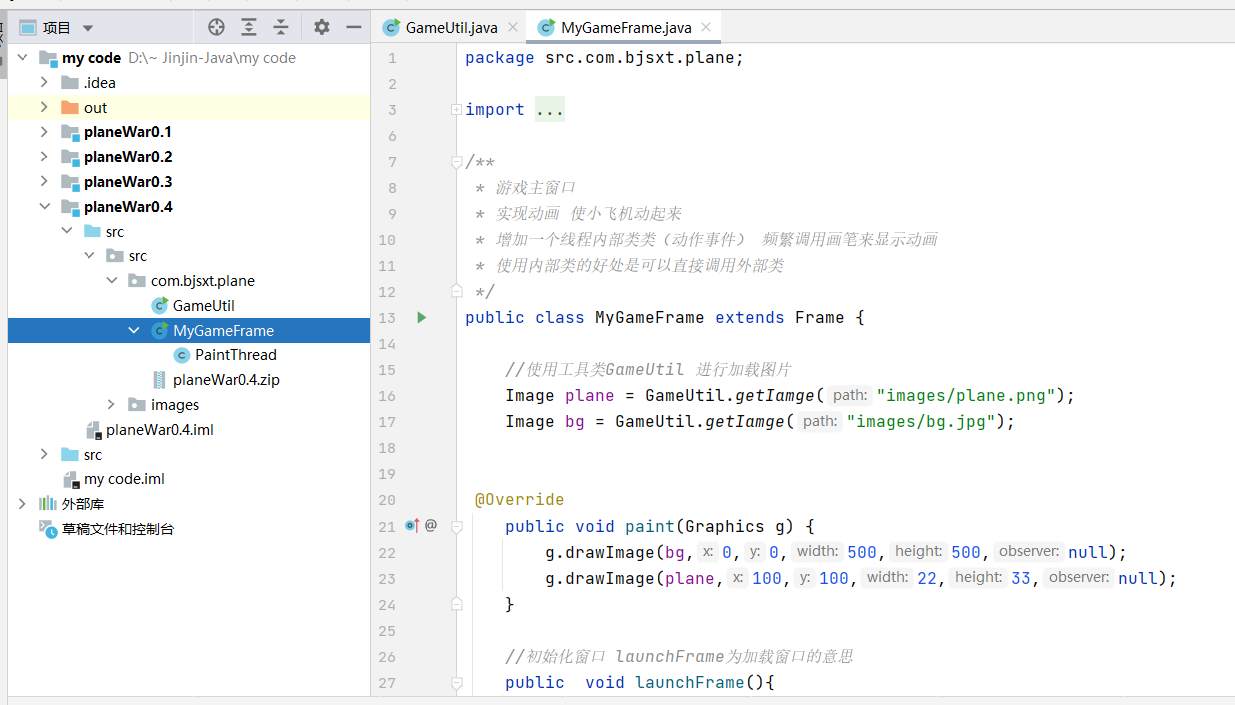Collapse the MyGameFrame class node
Screen dimensions: 1235x705
tap(134, 330)
